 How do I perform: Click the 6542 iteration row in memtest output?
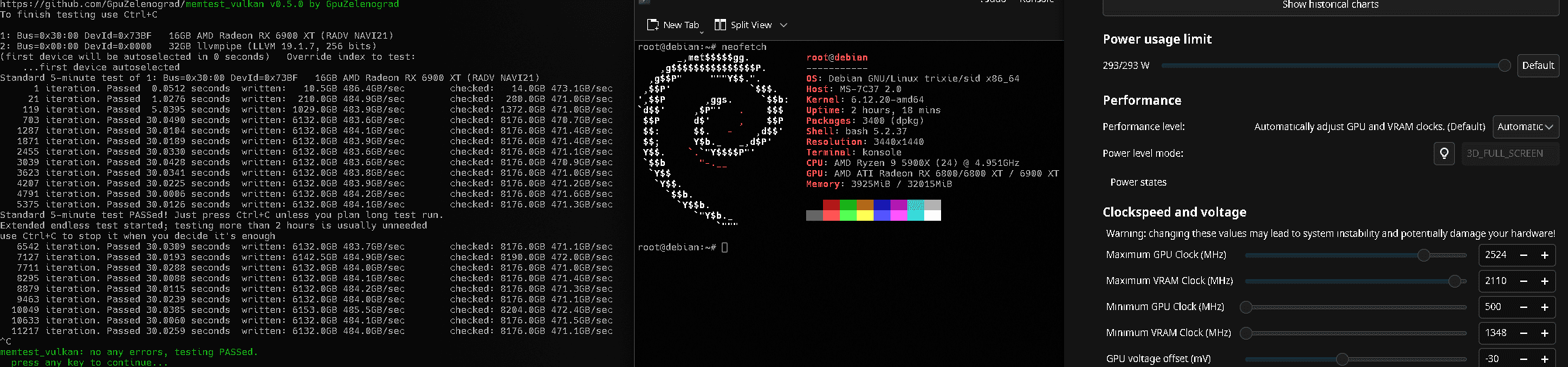pyautogui.click(x=315, y=247)
